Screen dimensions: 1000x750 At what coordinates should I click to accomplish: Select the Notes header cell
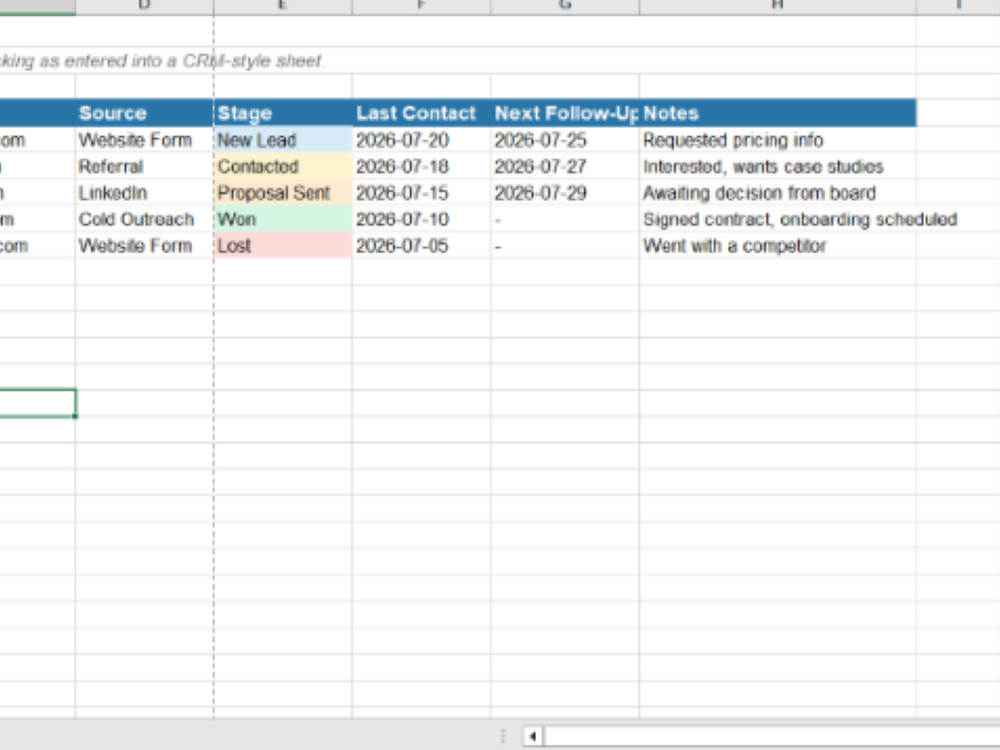click(x=778, y=113)
